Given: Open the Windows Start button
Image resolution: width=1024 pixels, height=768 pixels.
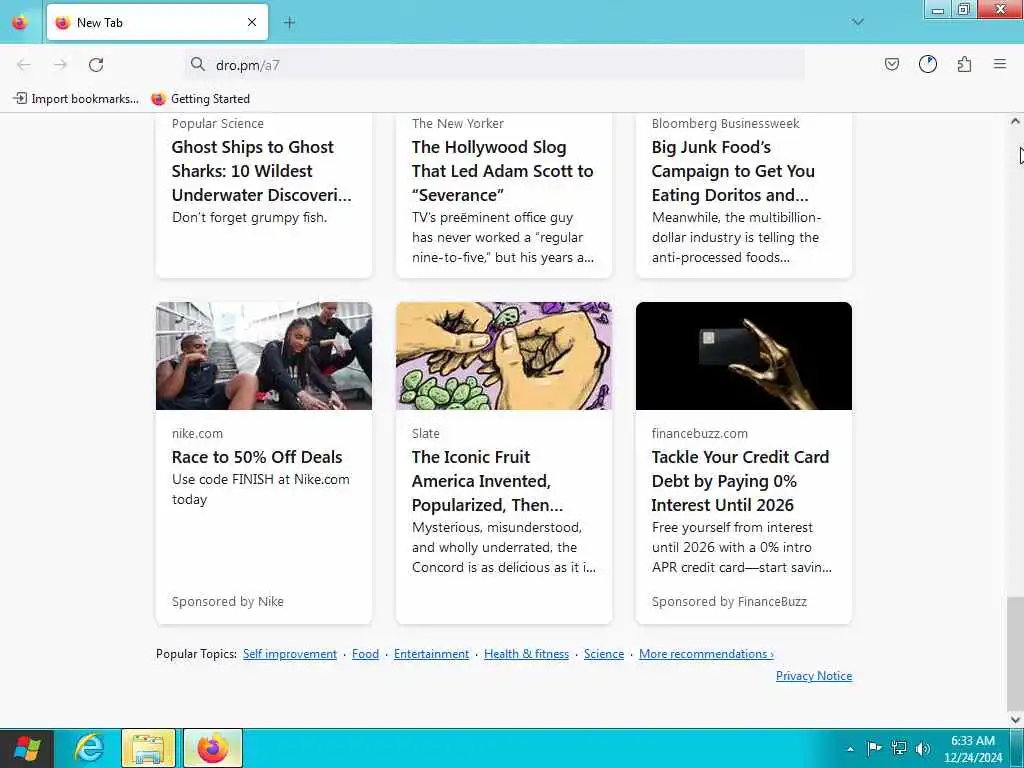Looking at the screenshot, I should tap(27, 748).
